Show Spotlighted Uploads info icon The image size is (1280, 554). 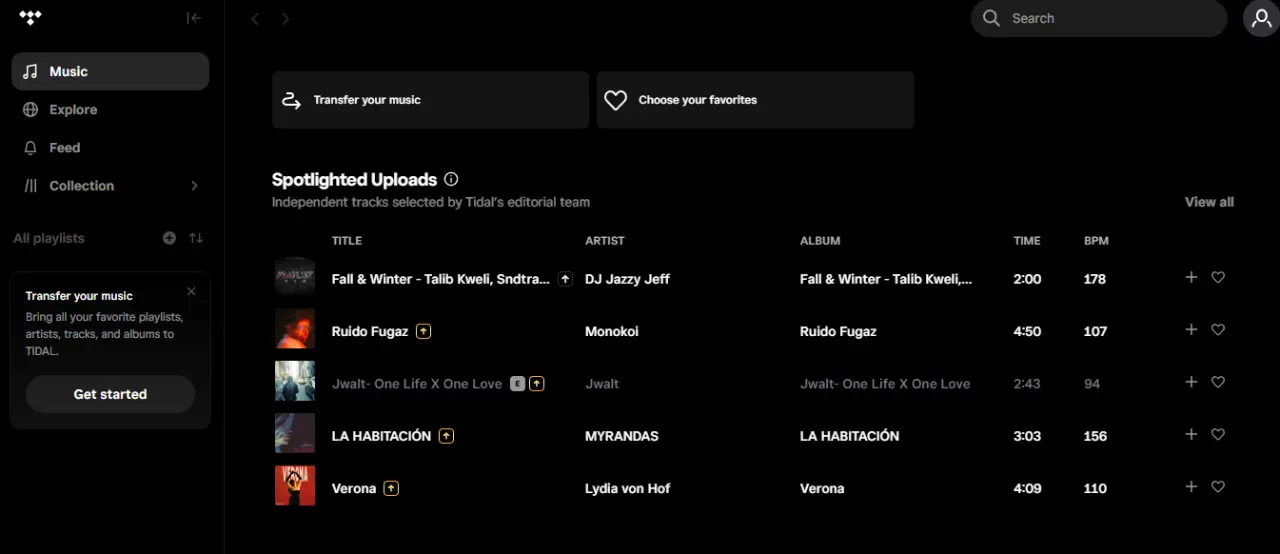[451, 179]
